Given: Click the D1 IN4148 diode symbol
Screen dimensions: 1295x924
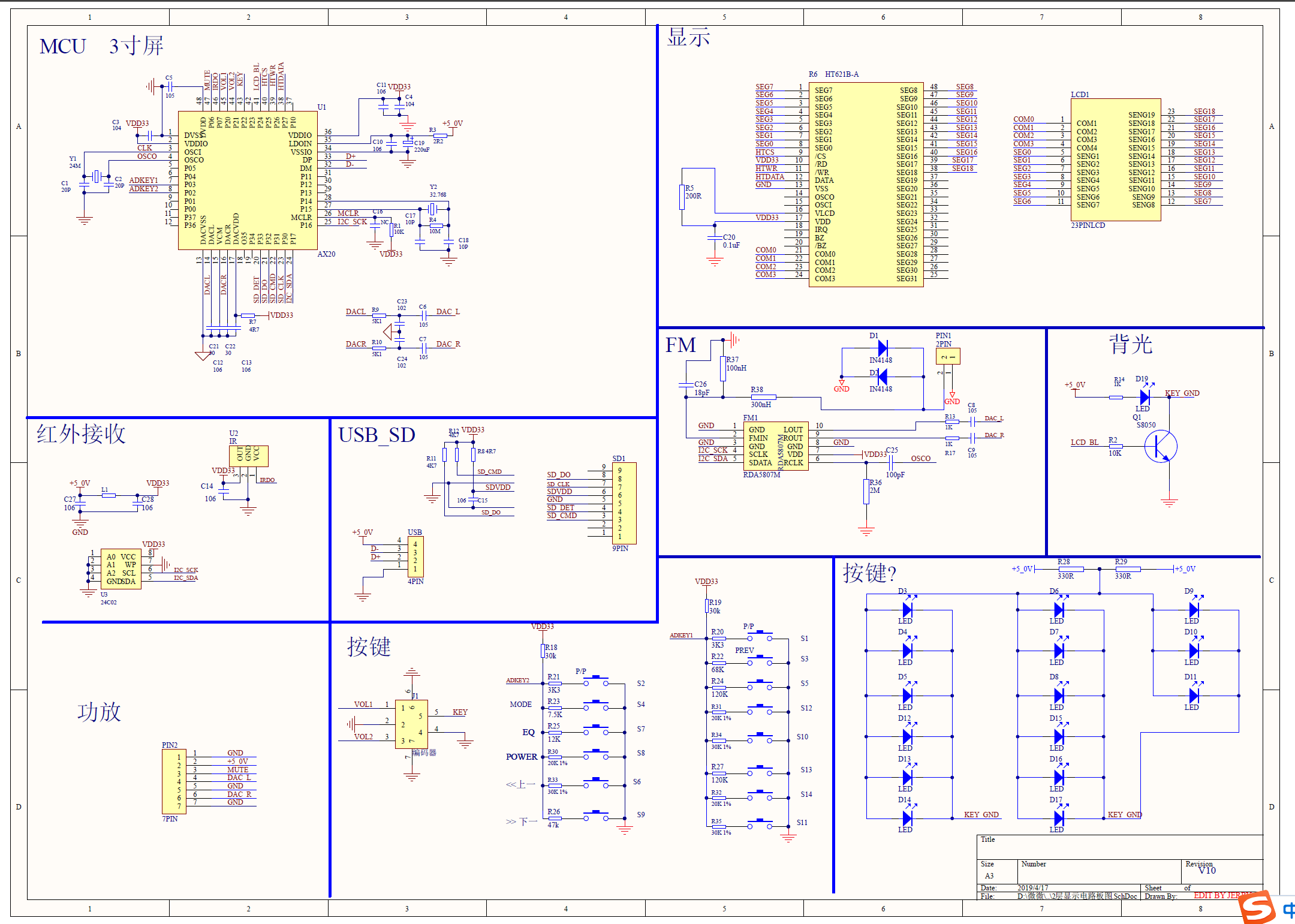Looking at the screenshot, I should click(x=882, y=348).
